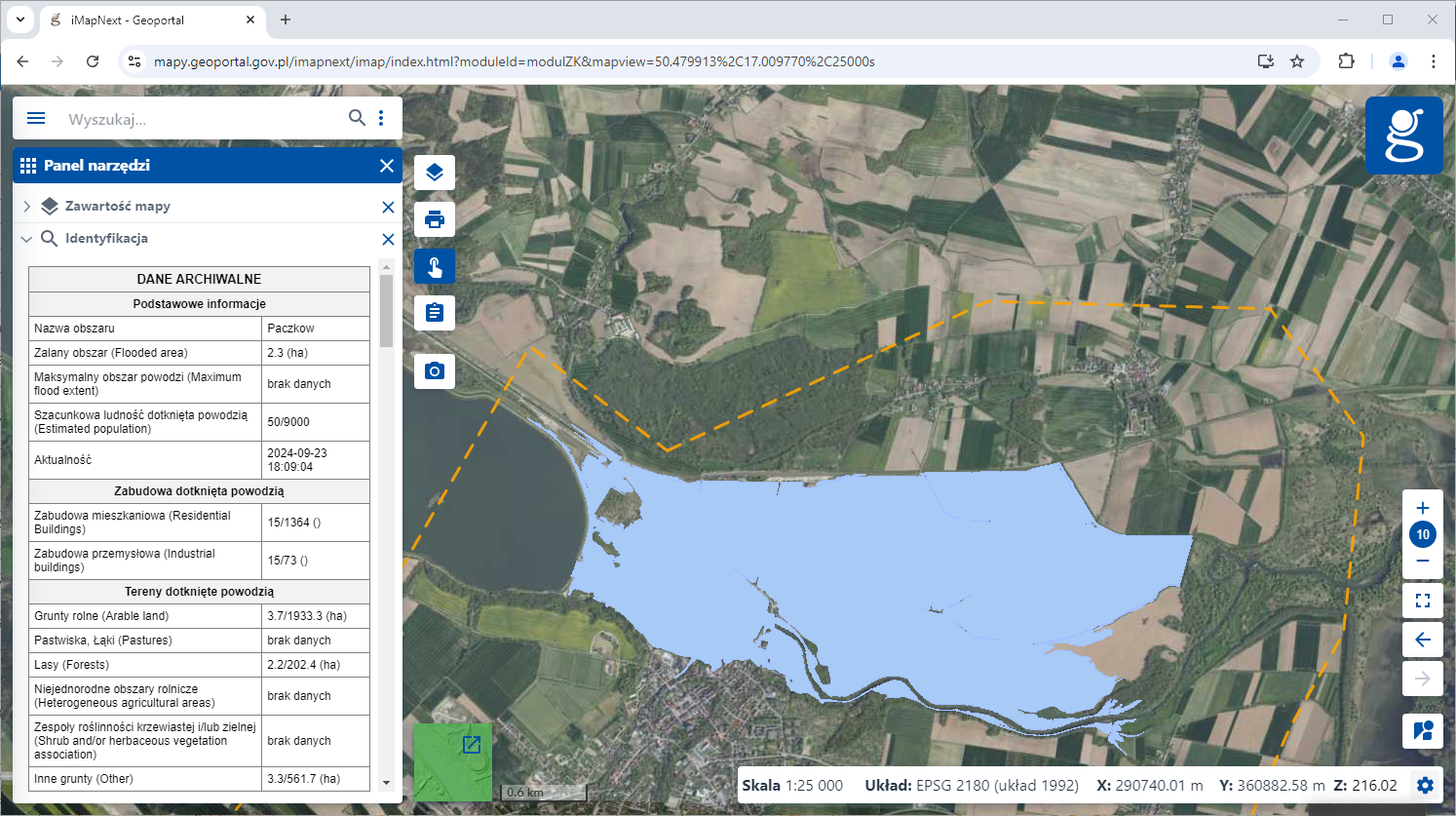The height and width of the screenshot is (816, 1456).
Task: Open search options three-dot menu
Action: tap(381, 118)
